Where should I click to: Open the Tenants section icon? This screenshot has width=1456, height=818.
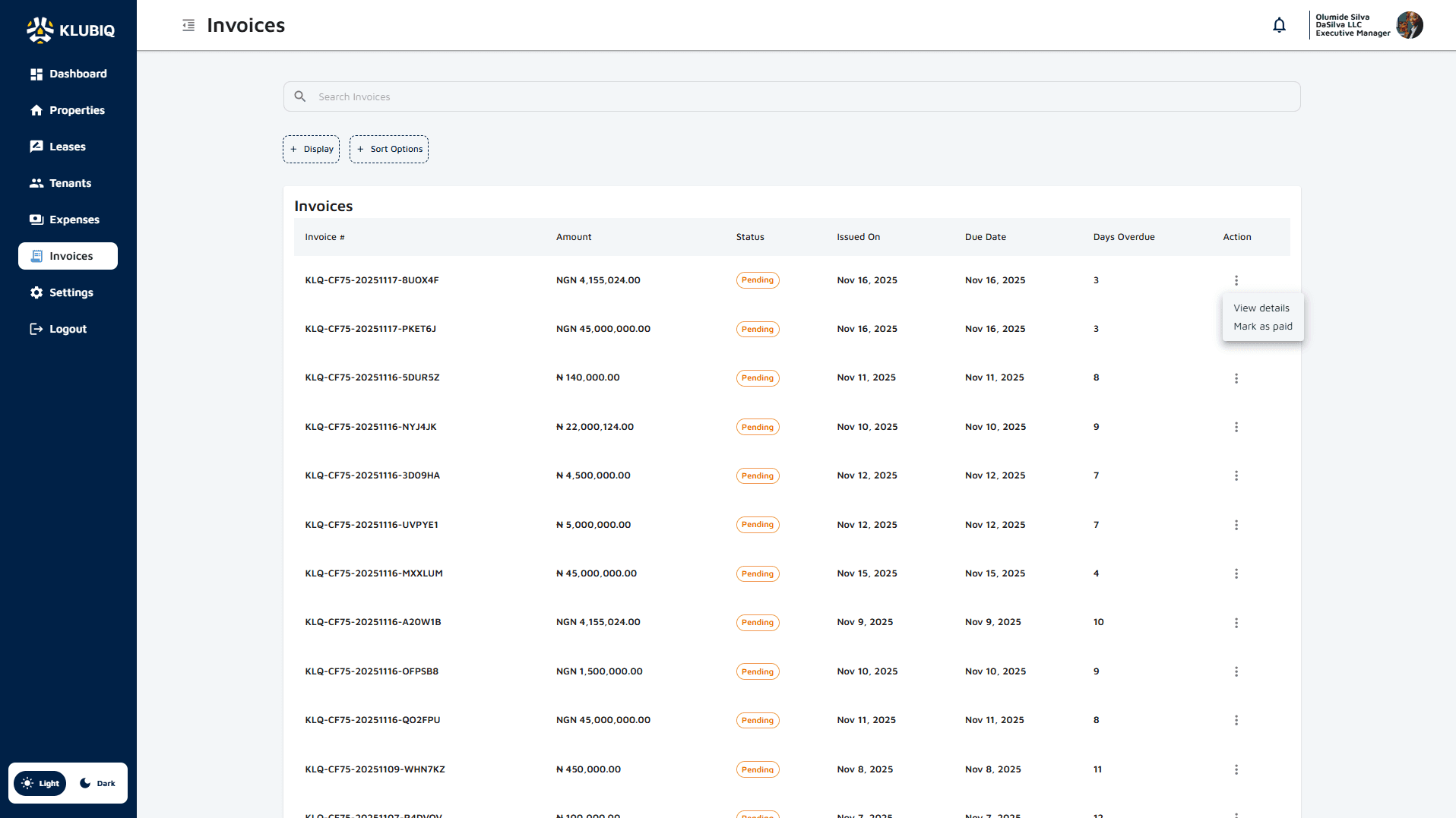pyautogui.click(x=36, y=182)
